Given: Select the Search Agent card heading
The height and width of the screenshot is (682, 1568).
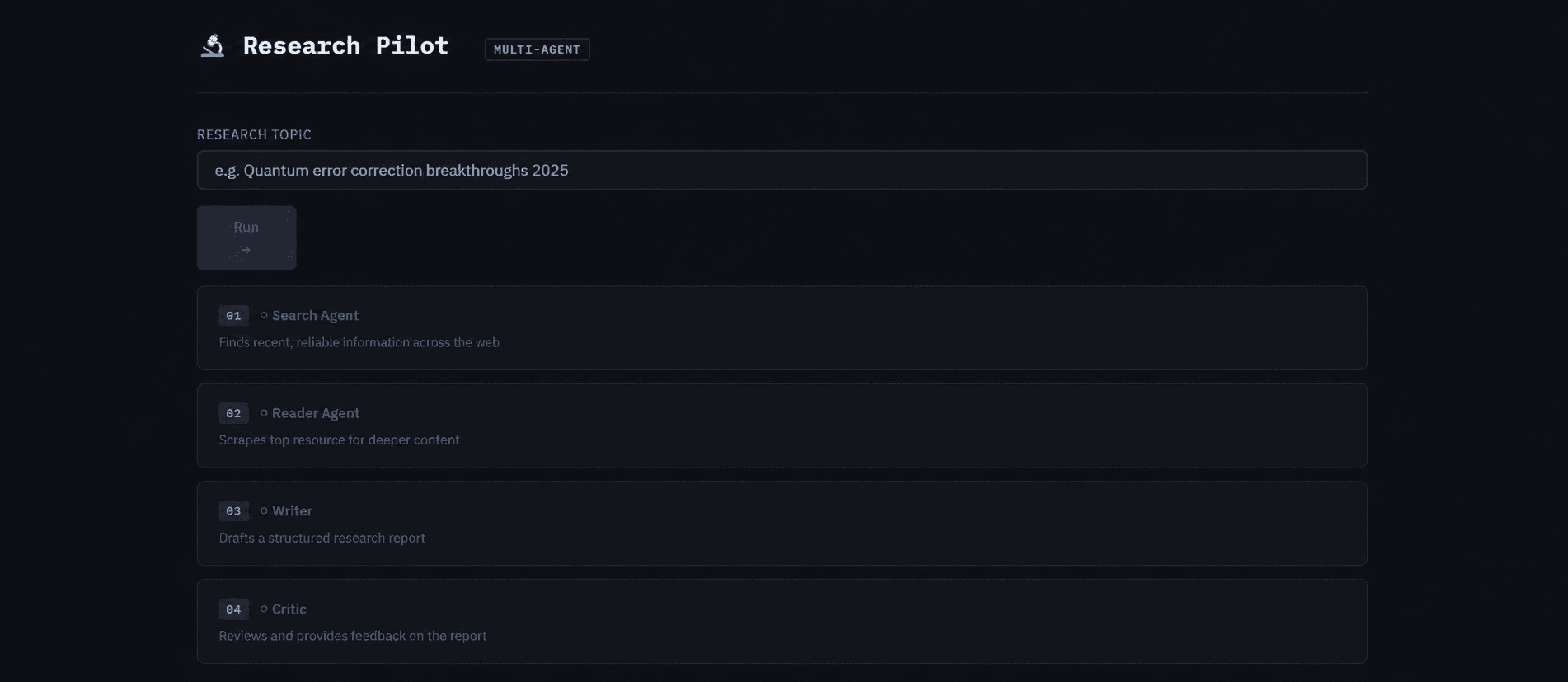Looking at the screenshot, I should click(x=315, y=315).
